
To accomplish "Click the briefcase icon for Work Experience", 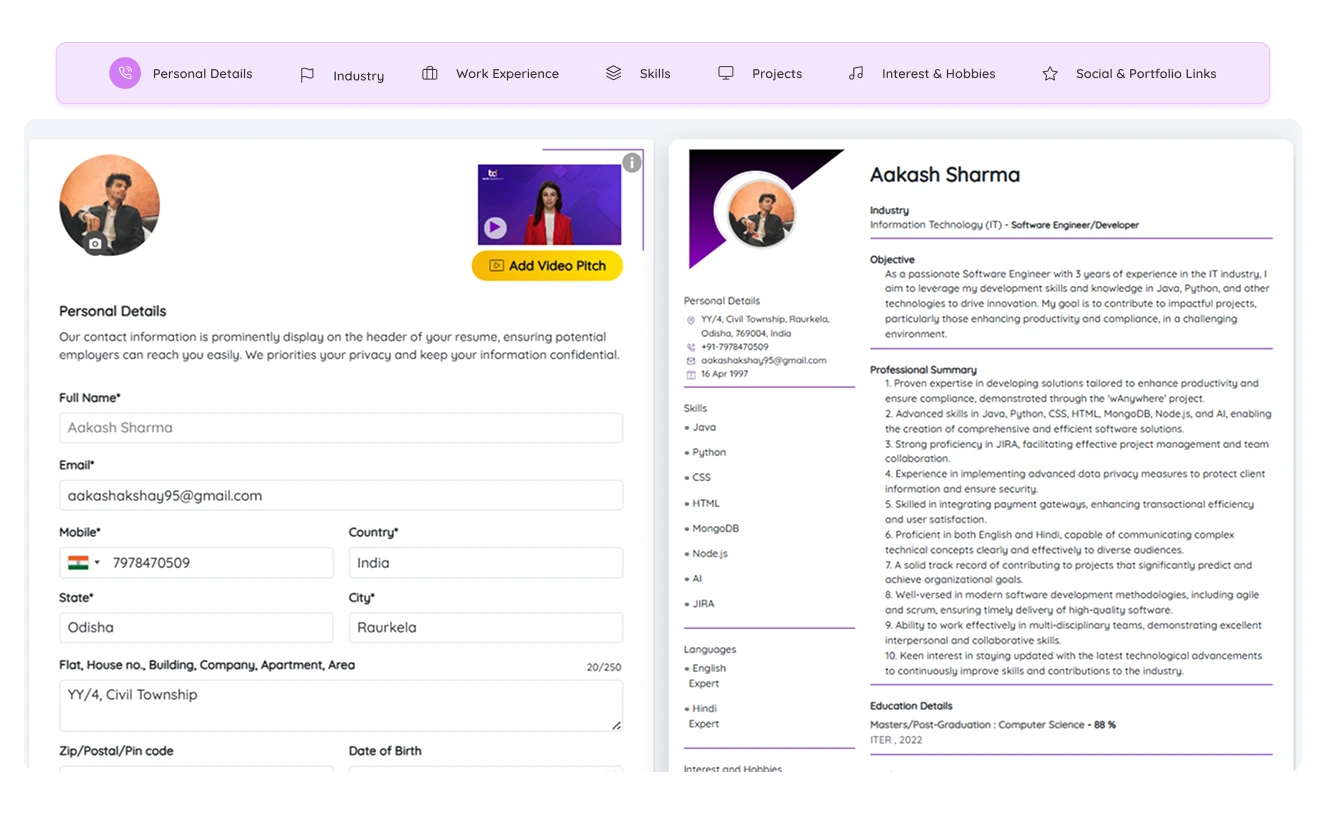I will tap(430, 73).
